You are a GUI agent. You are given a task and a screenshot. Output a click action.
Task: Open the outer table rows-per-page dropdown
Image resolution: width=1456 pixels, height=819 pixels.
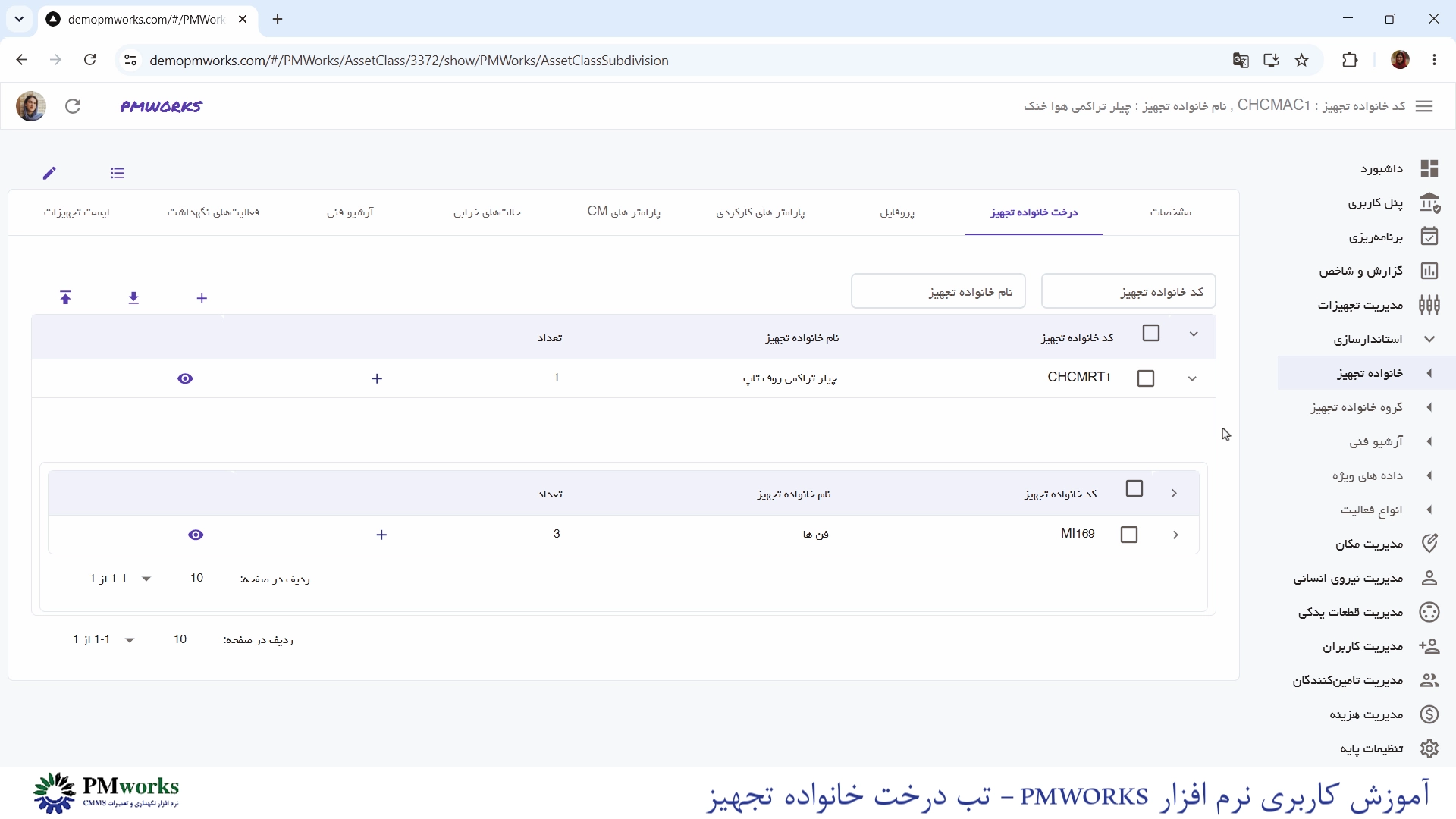(130, 640)
